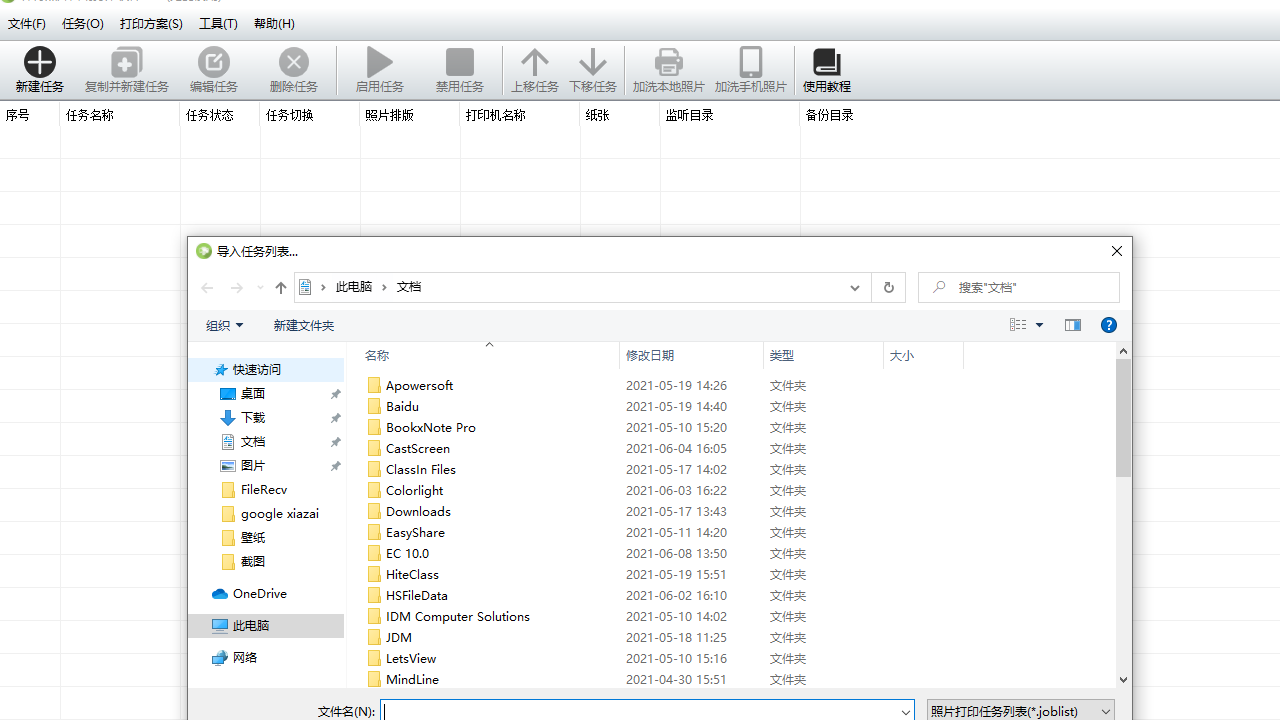This screenshot has width=1280, height=720.
Task: Click the refresh icon beside the address bar
Action: pos(888,287)
